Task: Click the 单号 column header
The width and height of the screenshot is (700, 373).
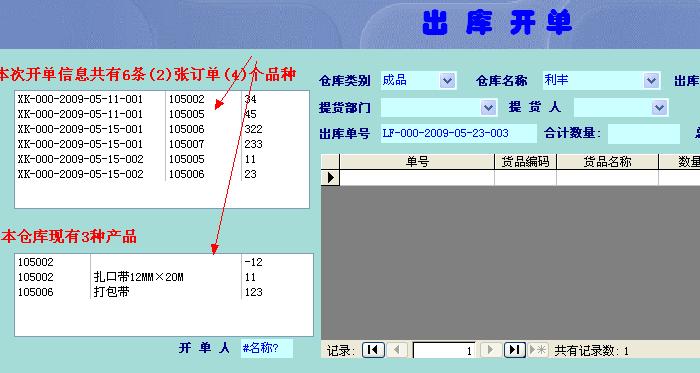Action: pyautogui.click(x=417, y=162)
